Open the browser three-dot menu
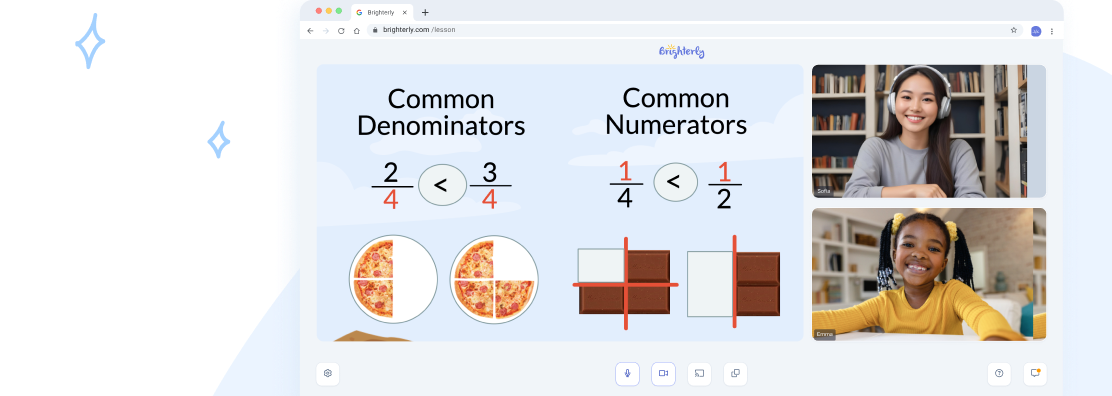The height and width of the screenshot is (396, 1112). click(x=1052, y=31)
